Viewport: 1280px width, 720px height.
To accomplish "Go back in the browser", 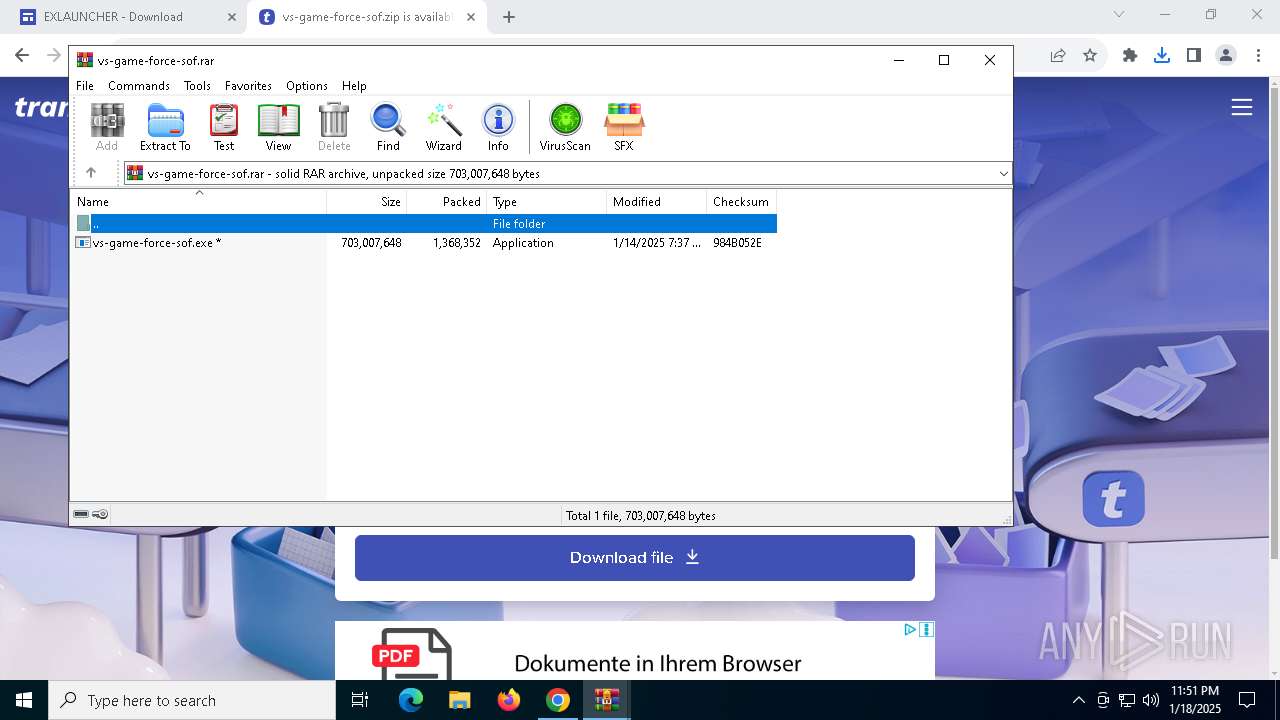I will coord(22,56).
